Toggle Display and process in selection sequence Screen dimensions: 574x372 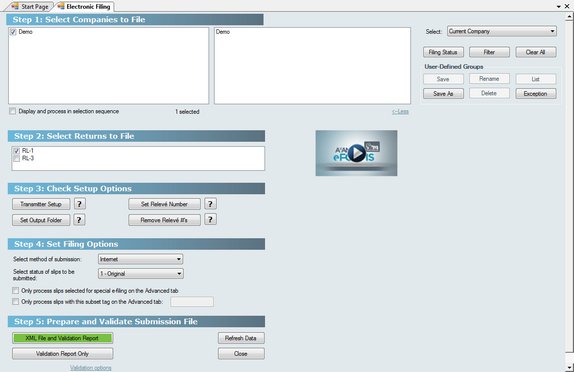tap(13, 111)
